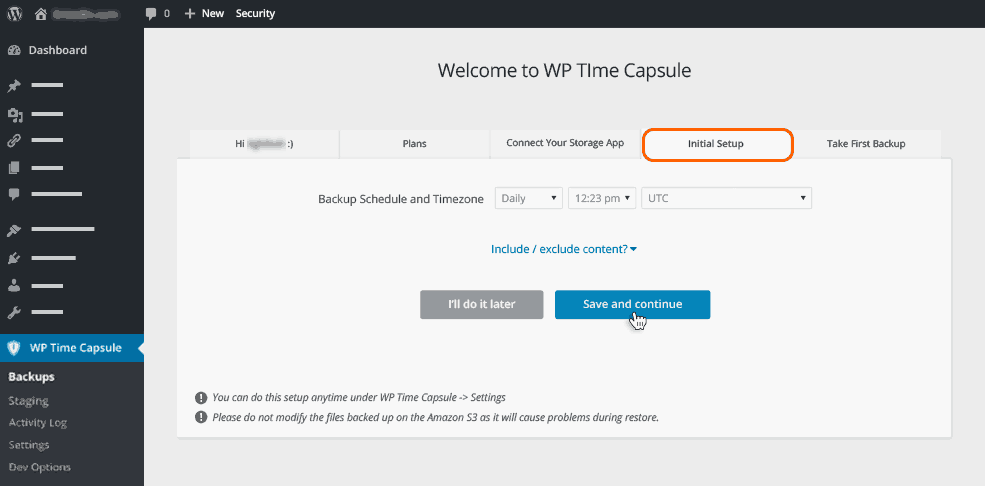Viewport: 985px width, 486px height.
Task: Open WP Time Capsule menu item
Action: 72,348
